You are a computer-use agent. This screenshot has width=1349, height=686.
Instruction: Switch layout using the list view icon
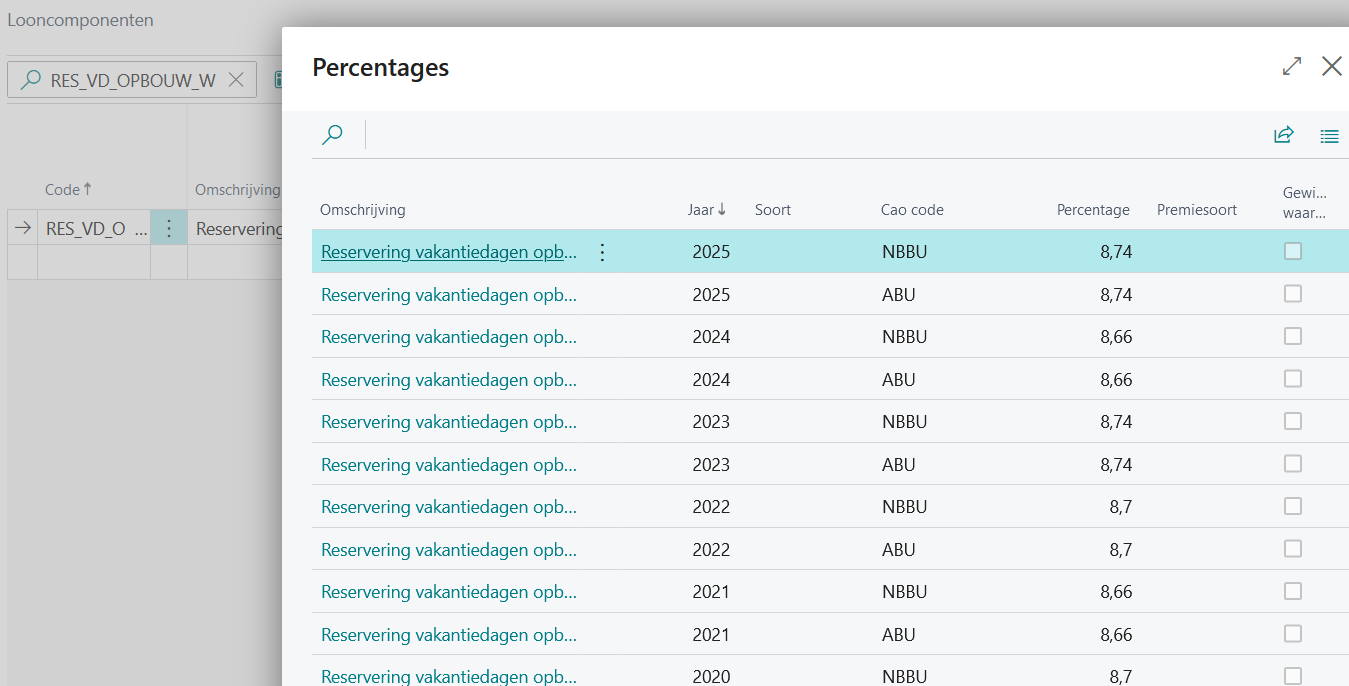pos(1329,136)
